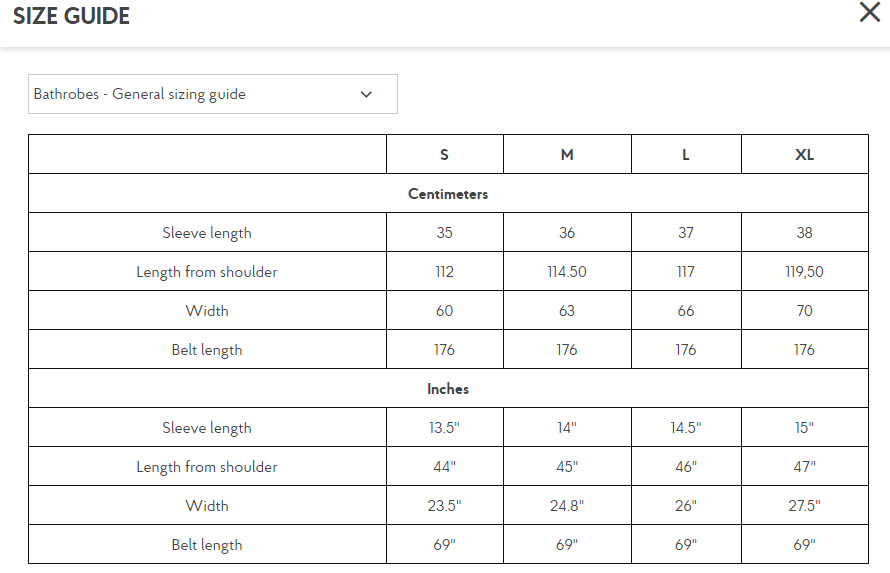Click Belt length in the Centimeters section
This screenshot has width=890, height=573.
(x=207, y=350)
